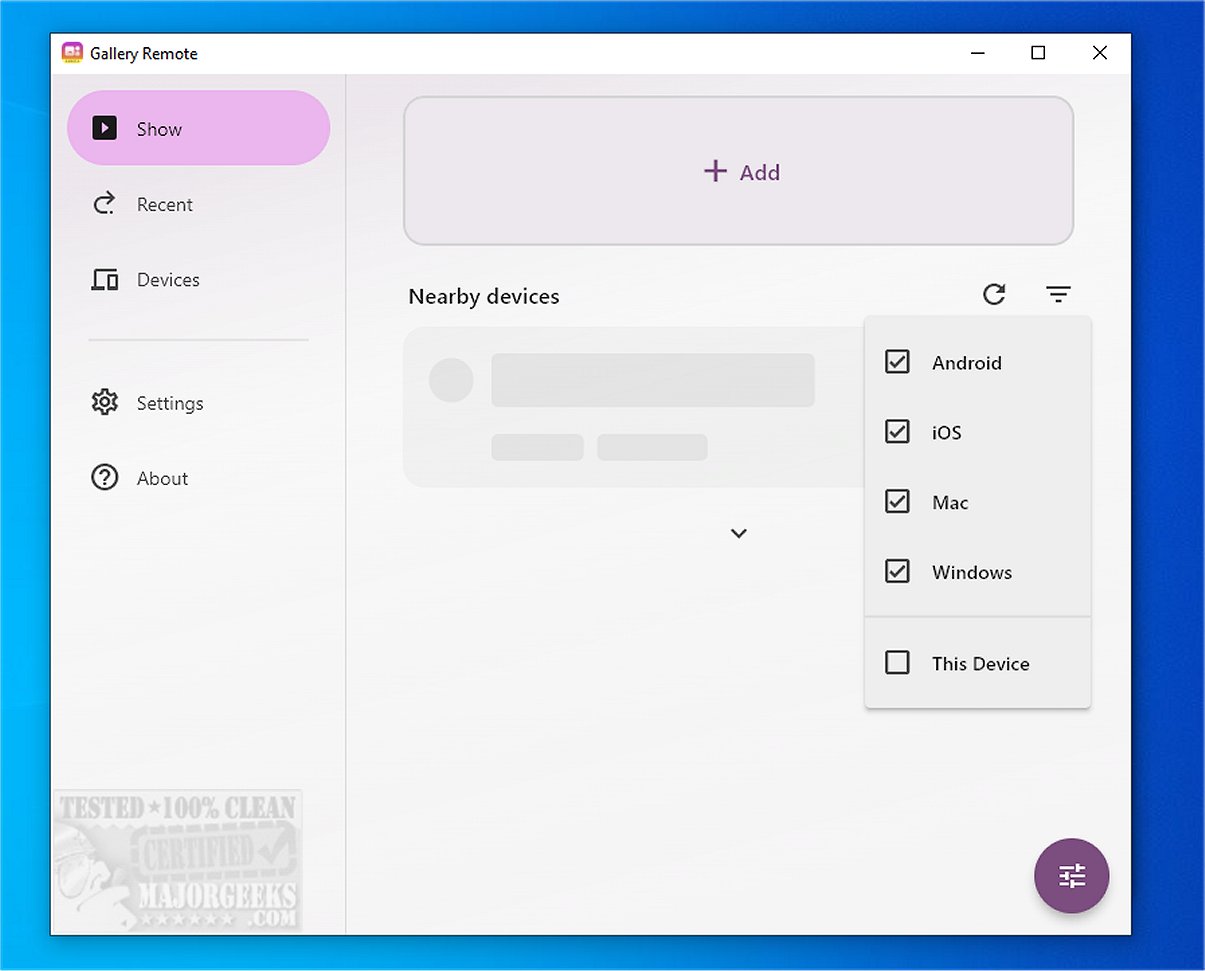
Task: Expand the list with the down chevron
Action: coord(739,533)
